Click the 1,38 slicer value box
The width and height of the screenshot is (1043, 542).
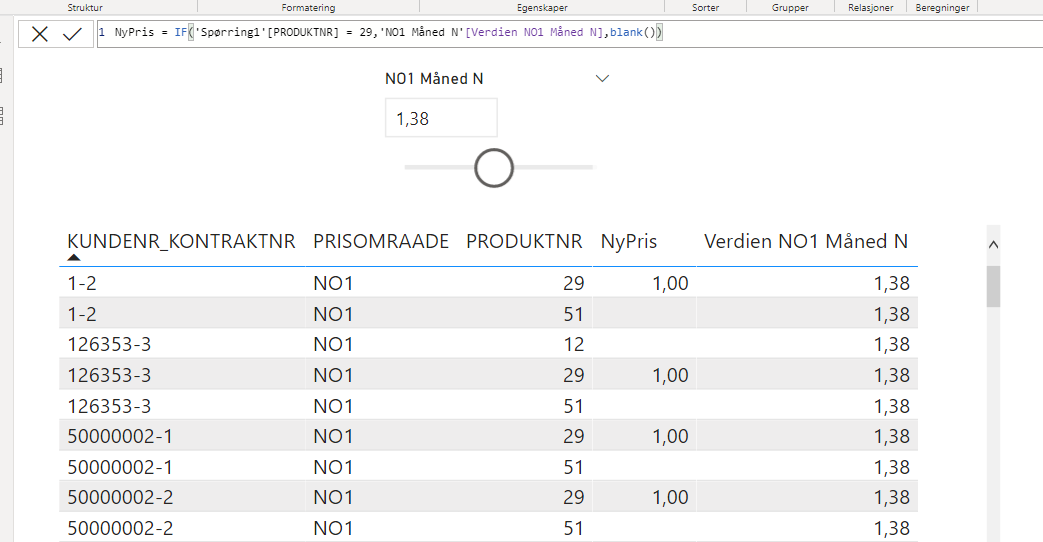(x=441, y=118)
